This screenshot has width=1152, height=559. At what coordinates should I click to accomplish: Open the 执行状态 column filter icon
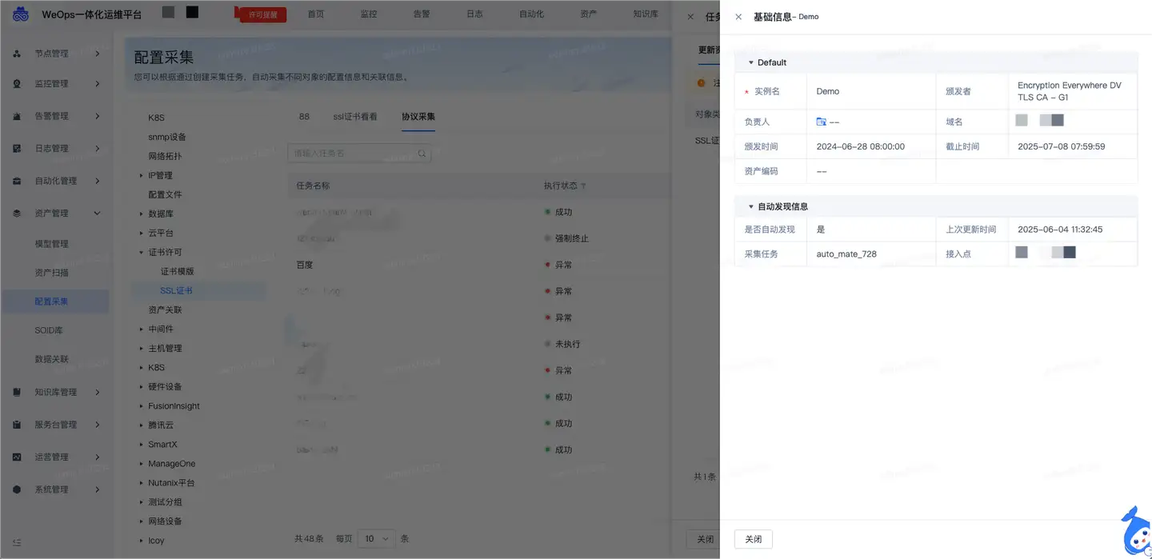tap(583, 187)
